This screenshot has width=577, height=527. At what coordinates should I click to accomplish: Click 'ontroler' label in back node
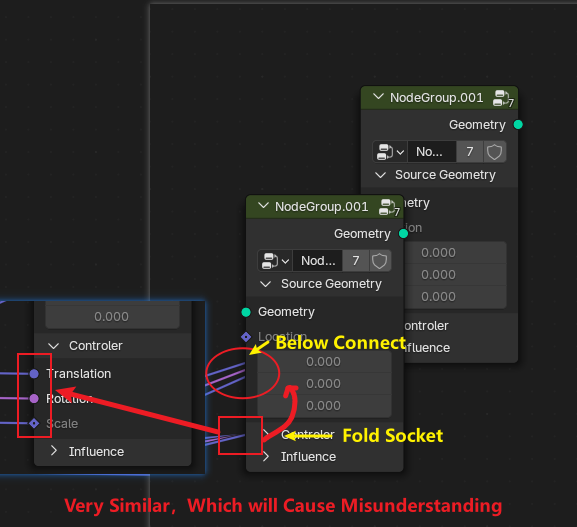pyautogui.click(x=426, y=326)
